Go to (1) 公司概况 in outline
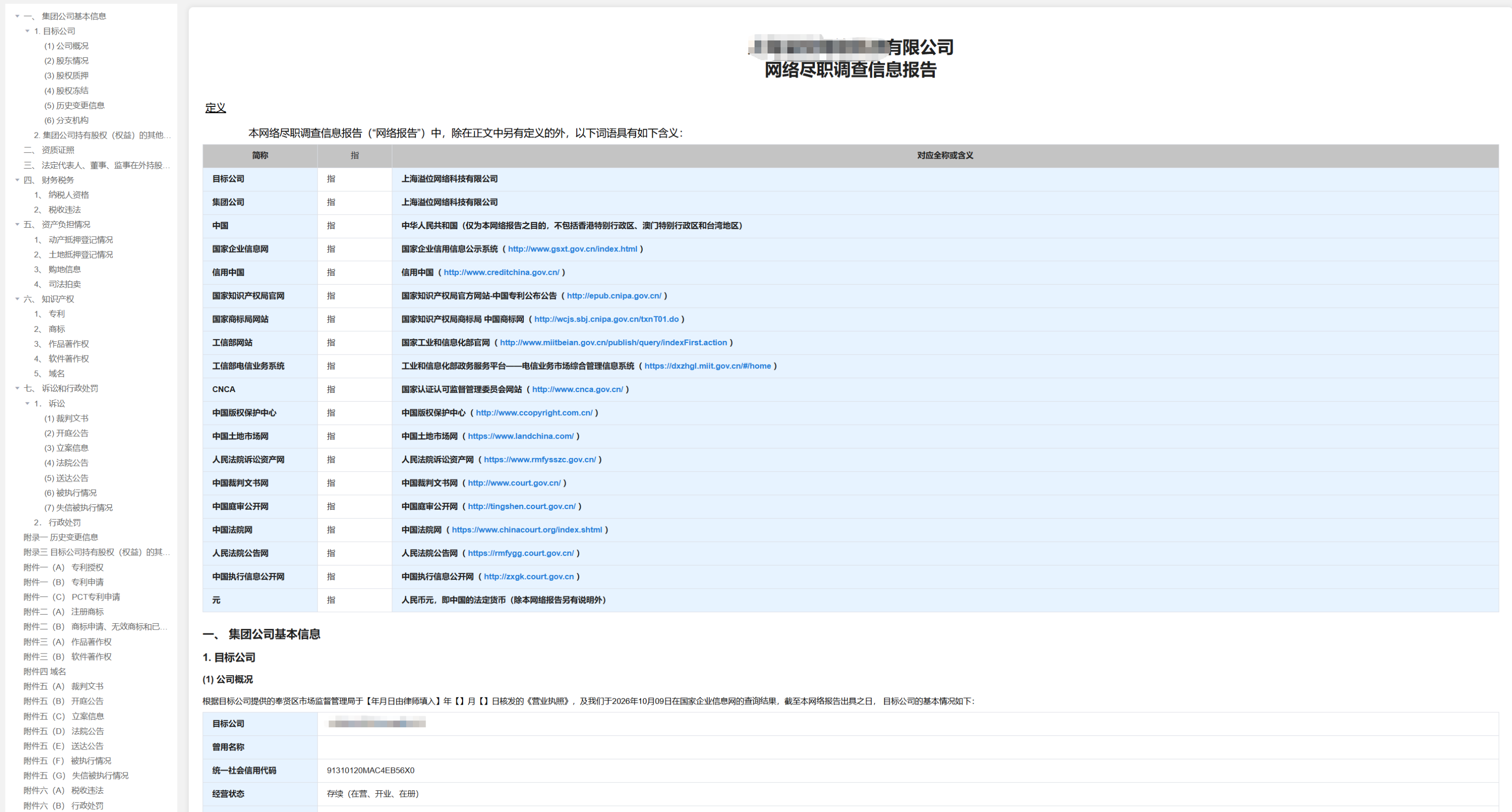 coord(66,46)
